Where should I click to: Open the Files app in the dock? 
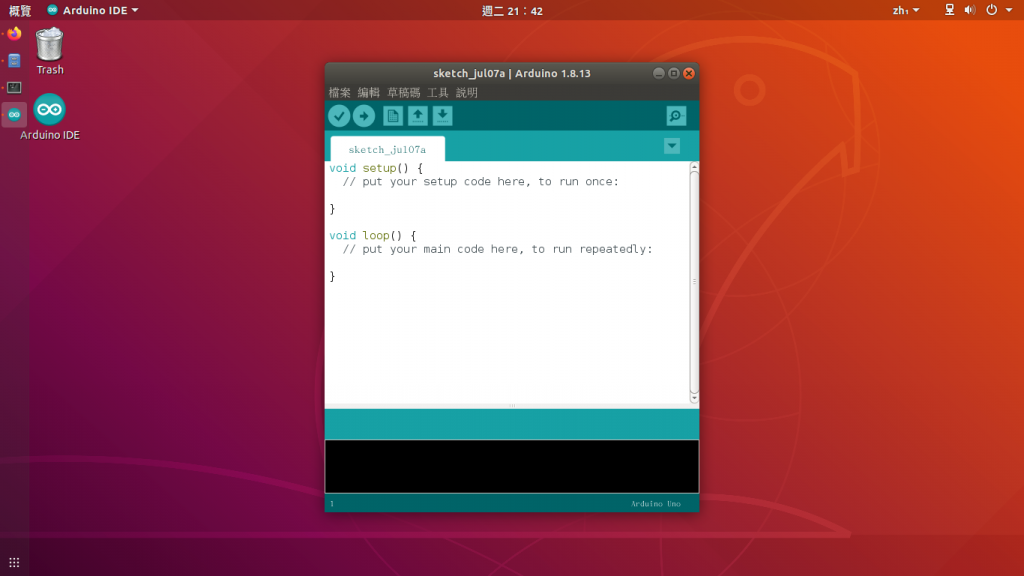click(14, 61)
